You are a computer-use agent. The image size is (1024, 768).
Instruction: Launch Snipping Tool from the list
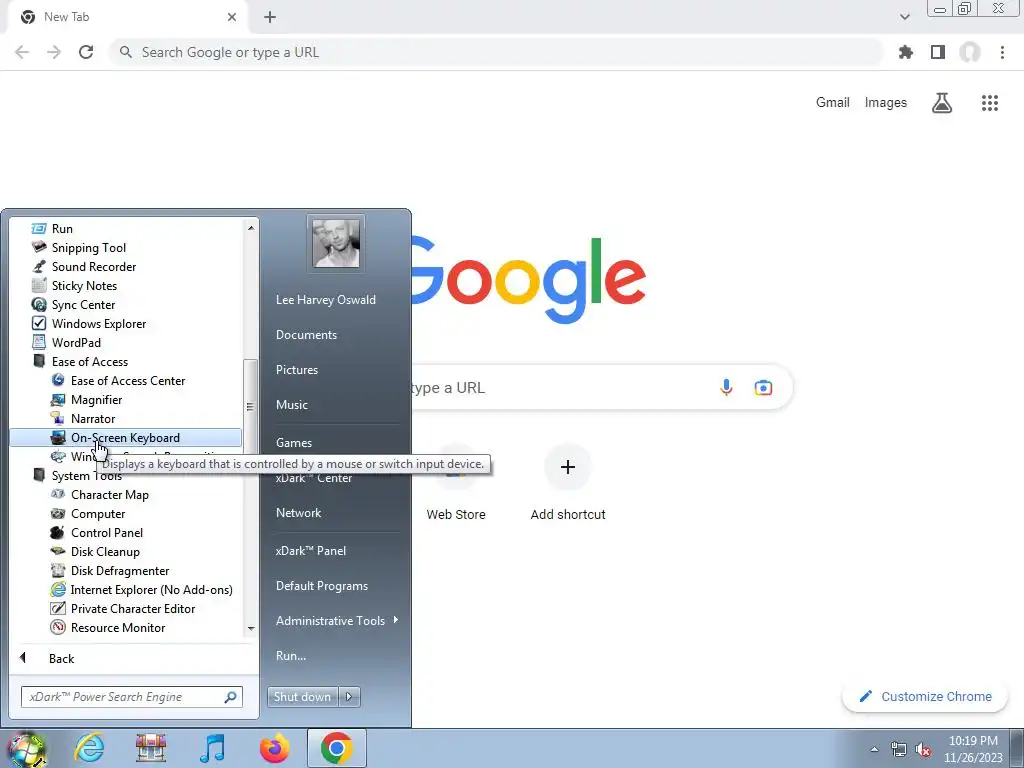88,248
